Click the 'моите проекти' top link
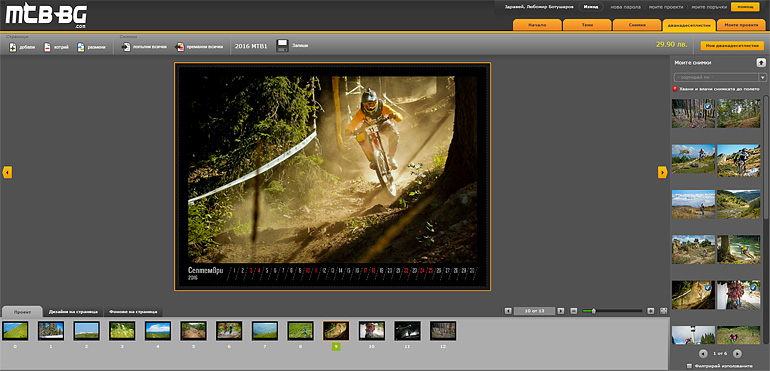This screenshot has height=371, width=770. [666, 7]
